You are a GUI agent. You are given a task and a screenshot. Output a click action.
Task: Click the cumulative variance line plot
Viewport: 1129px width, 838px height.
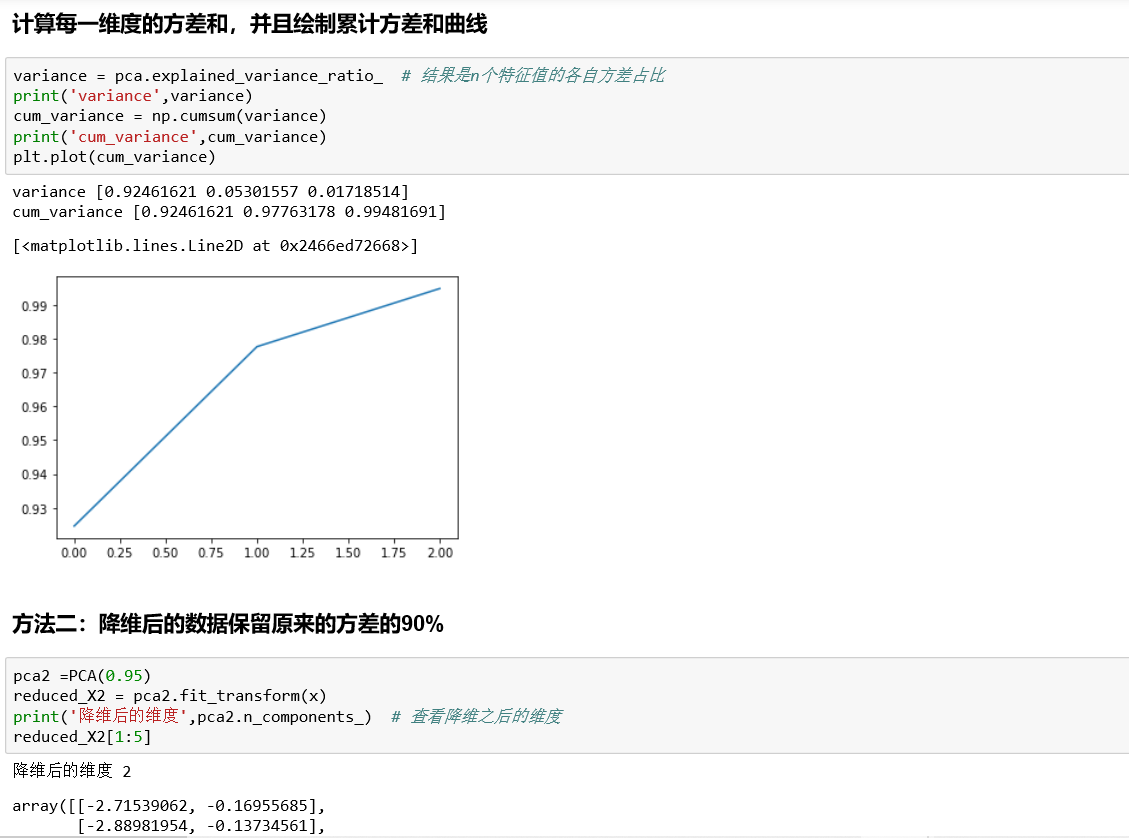[257, 407]
